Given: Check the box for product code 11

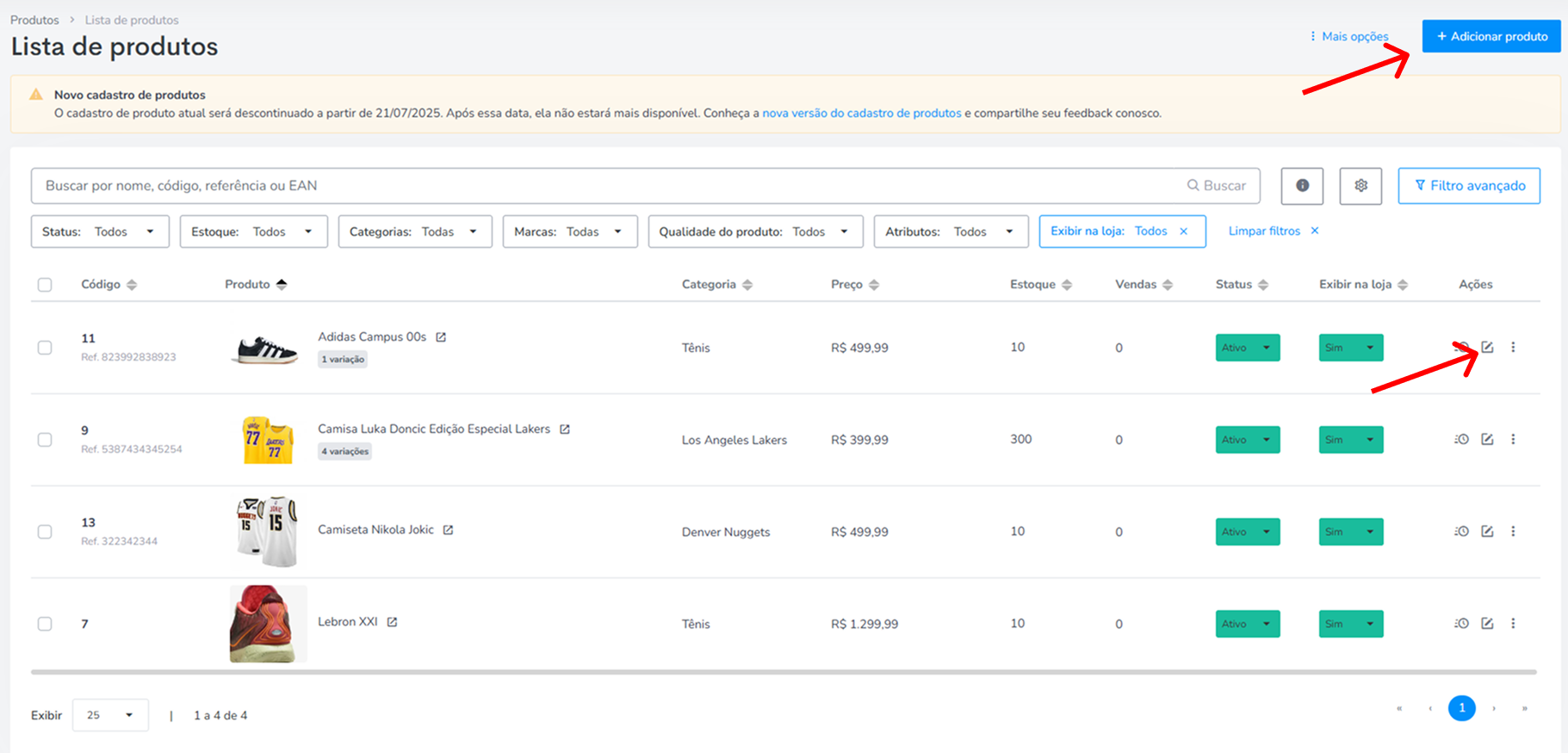Looking at the screenshot, I should (45, 348).
